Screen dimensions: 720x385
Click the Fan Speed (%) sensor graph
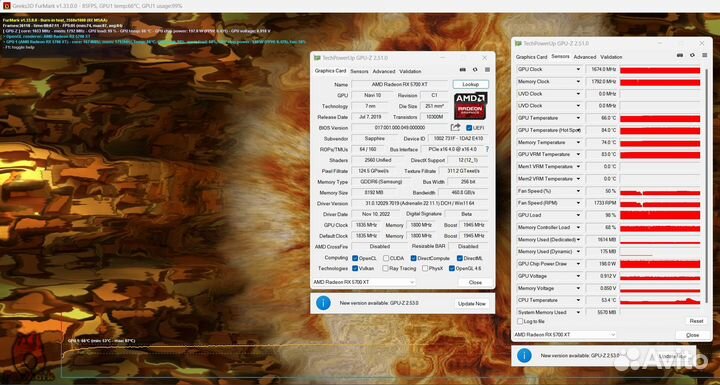pos(660,191)
